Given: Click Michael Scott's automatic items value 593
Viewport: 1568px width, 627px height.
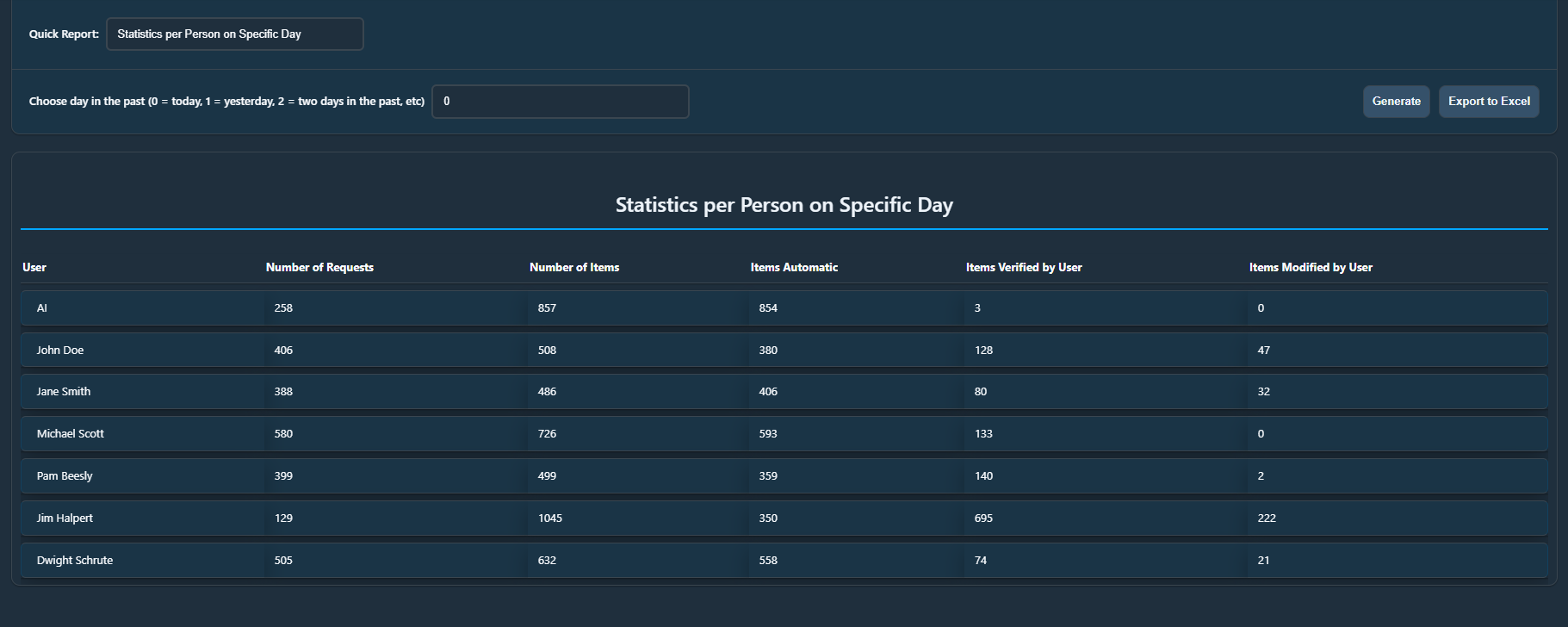Looking at the screenshot, I should coord(768,433).
